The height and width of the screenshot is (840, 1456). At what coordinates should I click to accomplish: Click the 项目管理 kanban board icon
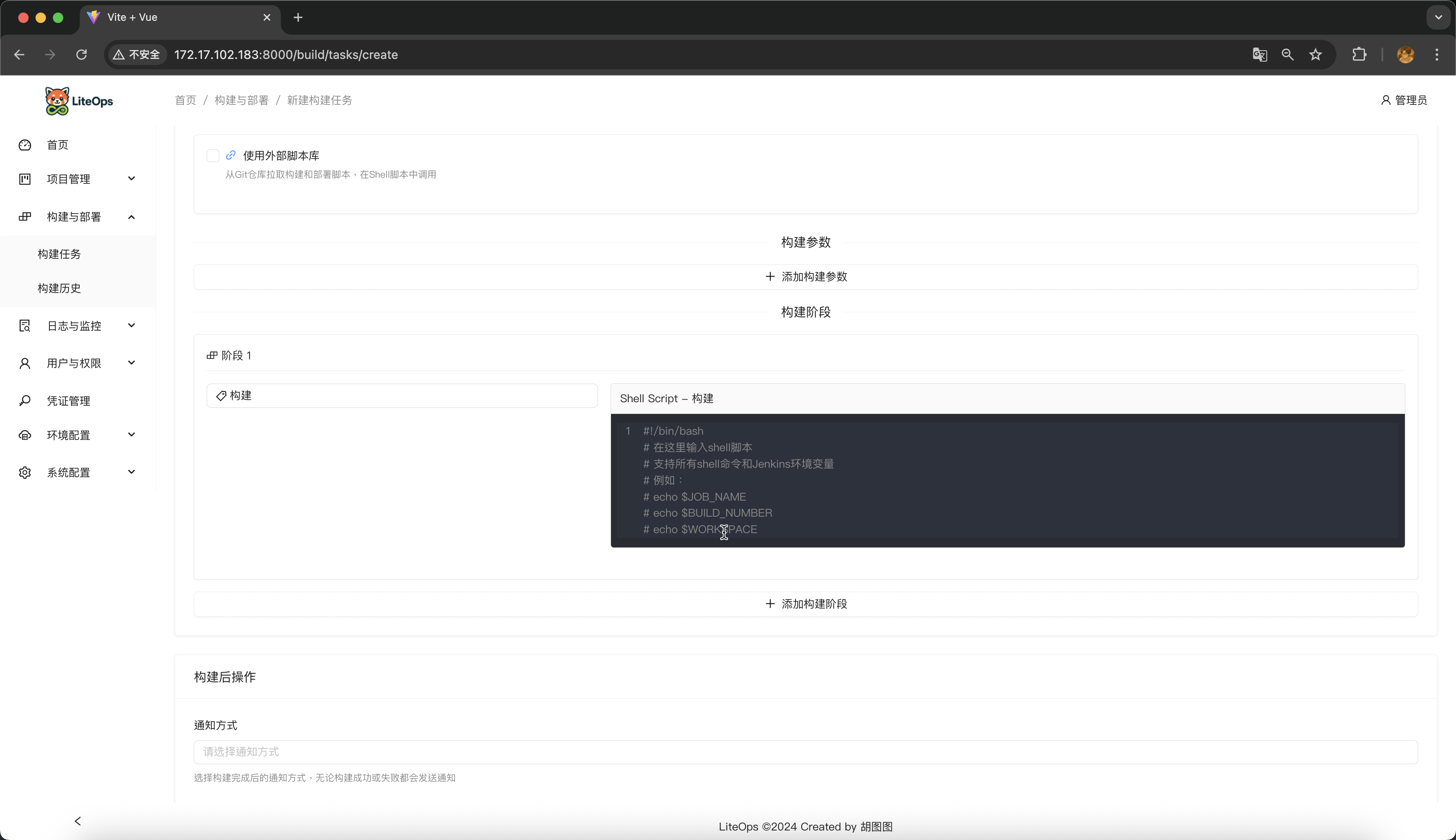(x=25, y=179)
